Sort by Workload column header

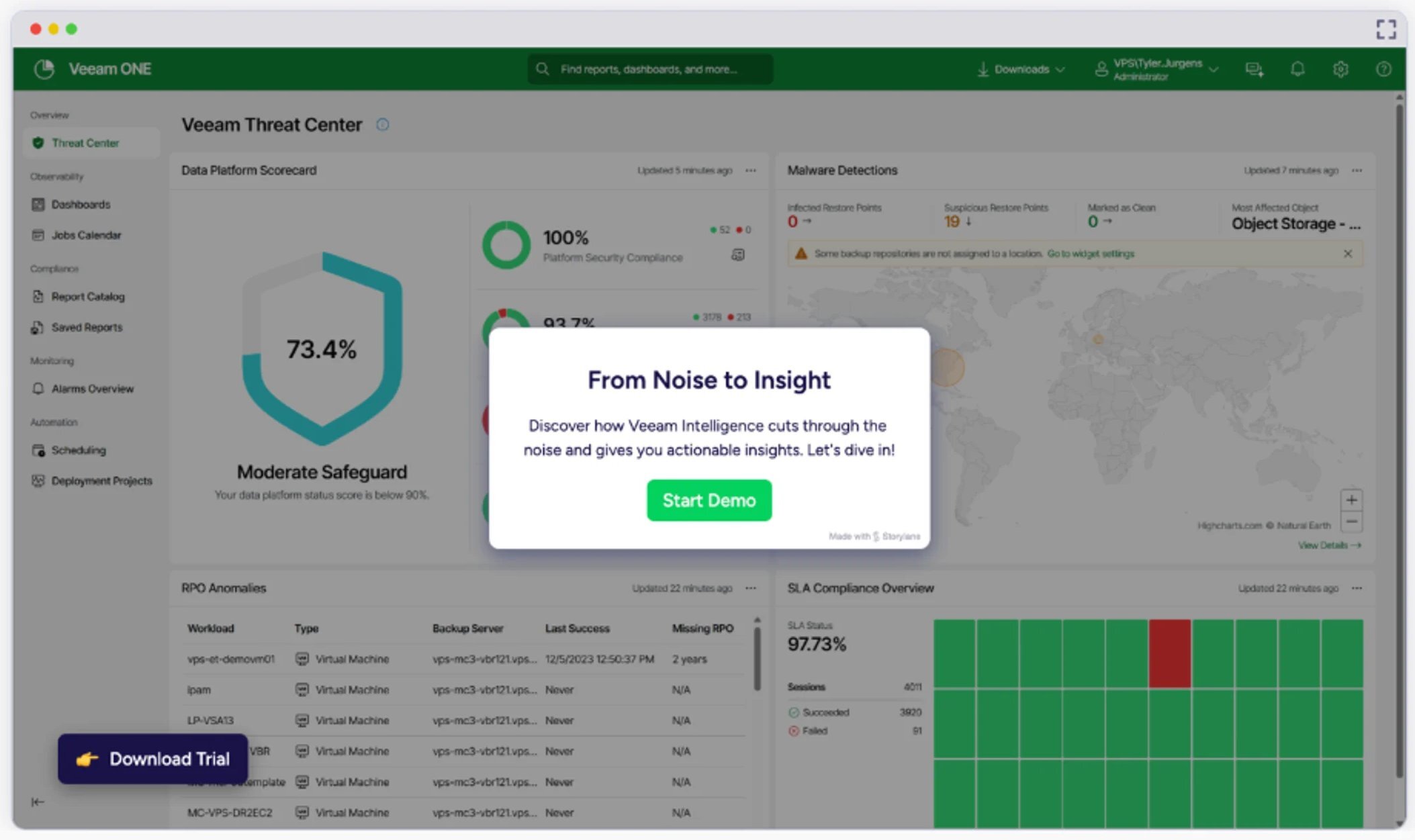point(211,628)
